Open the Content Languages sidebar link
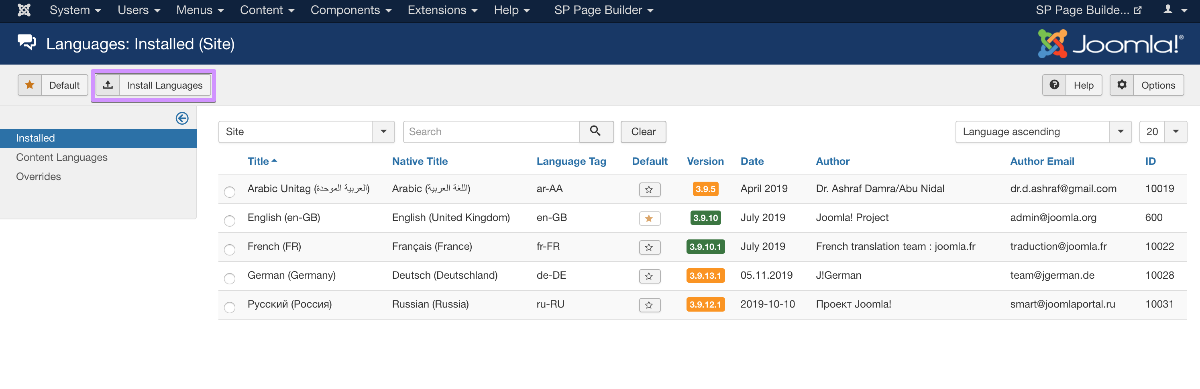This screenshot has height=389, width=1200. pyautogui.click(x=62, y=157)
